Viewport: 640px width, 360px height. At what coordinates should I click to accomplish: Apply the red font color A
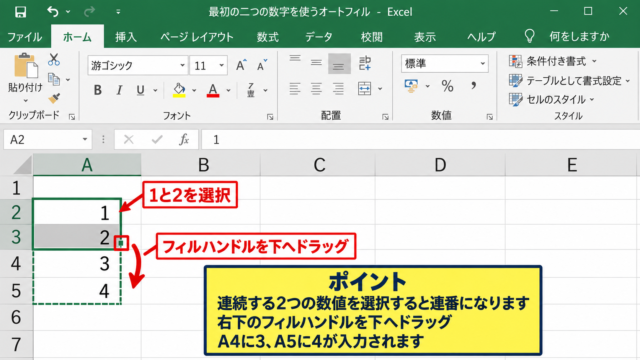coord(213,90)
